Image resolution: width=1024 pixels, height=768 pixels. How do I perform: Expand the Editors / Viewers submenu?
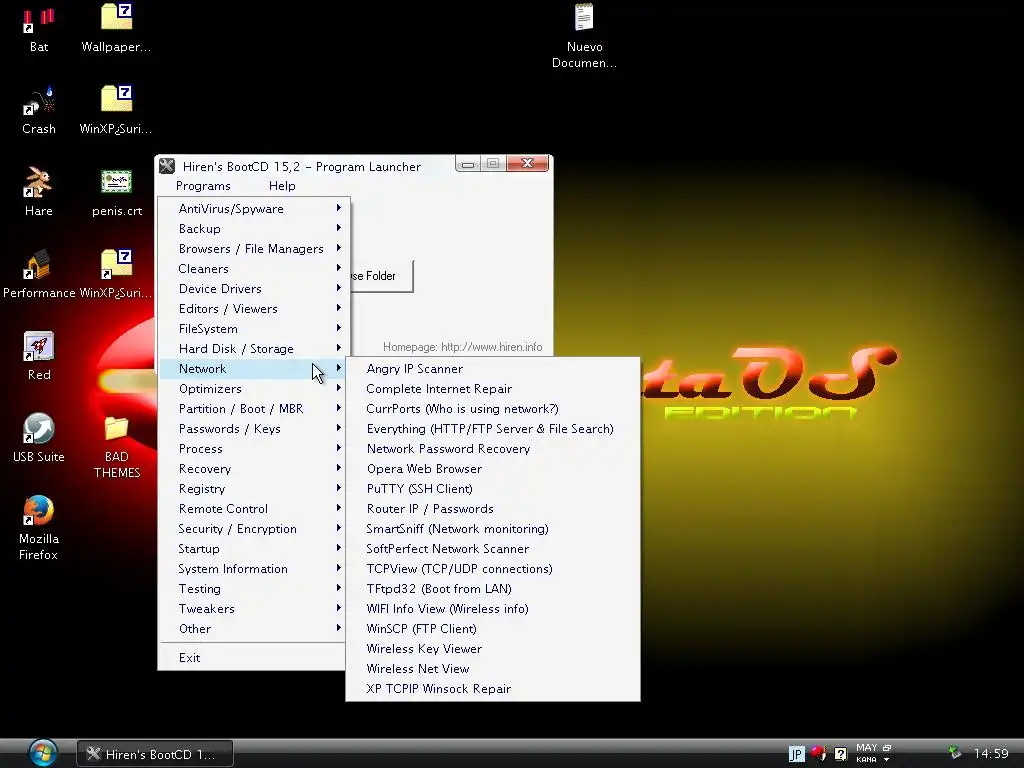254,309
